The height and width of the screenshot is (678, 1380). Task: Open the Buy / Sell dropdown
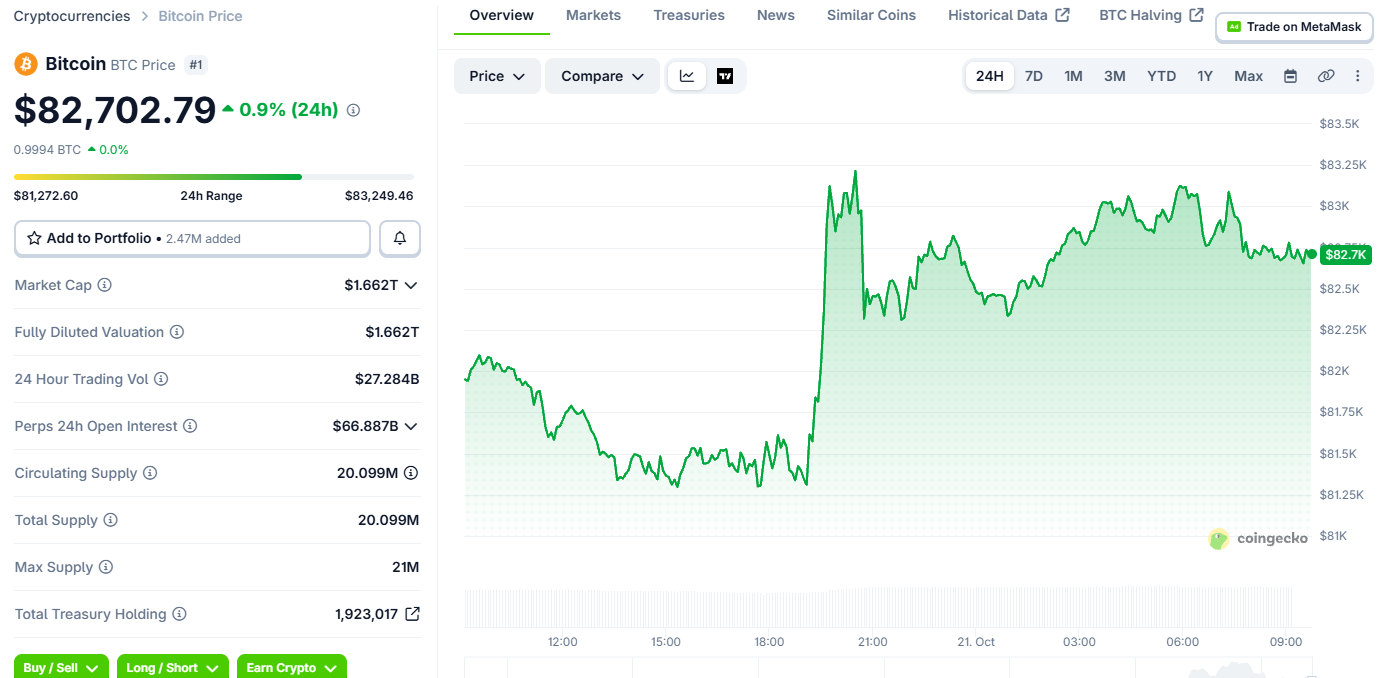coord(62,667)
